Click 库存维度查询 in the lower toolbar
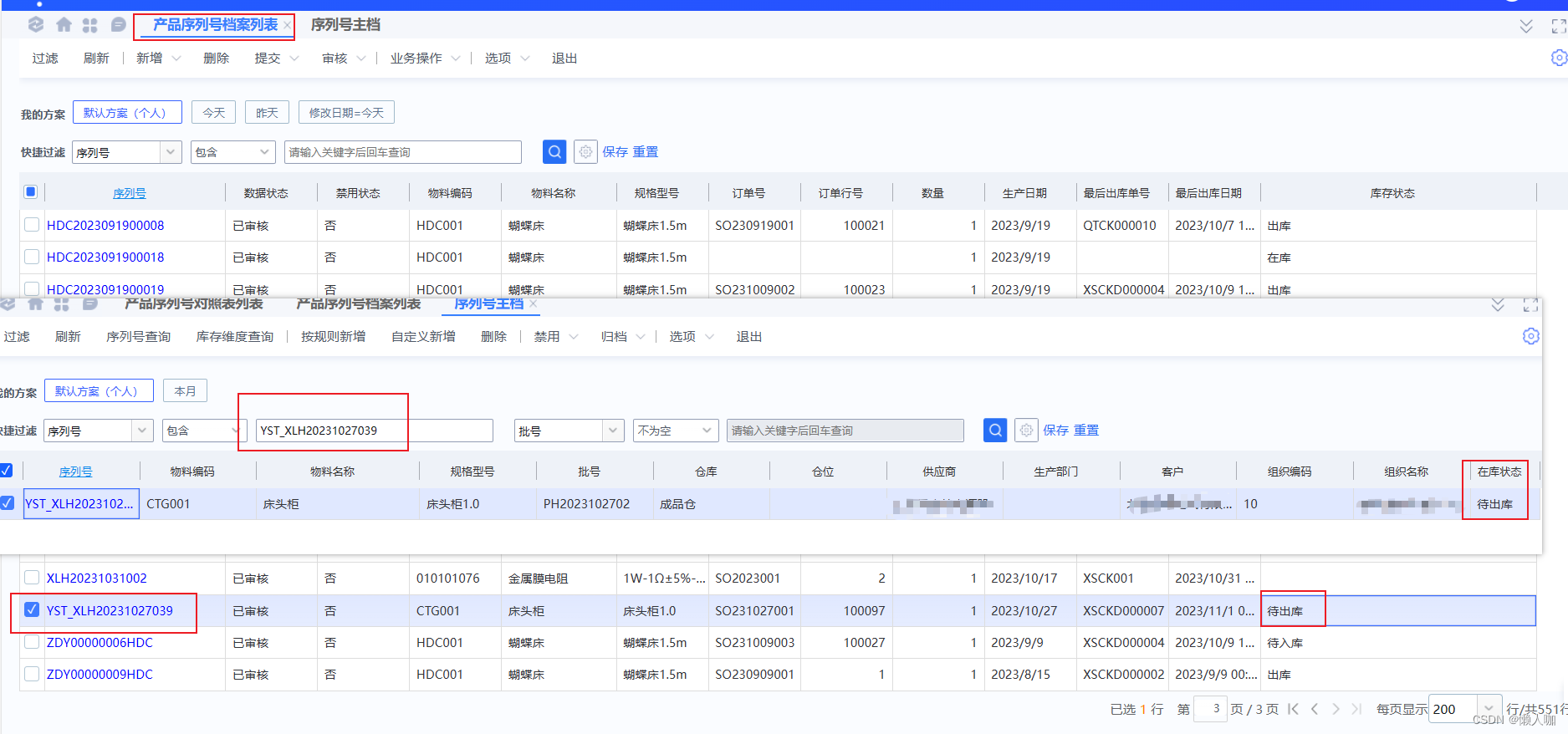Viewport: 1568px width, 734px height. tap(235, 337)
